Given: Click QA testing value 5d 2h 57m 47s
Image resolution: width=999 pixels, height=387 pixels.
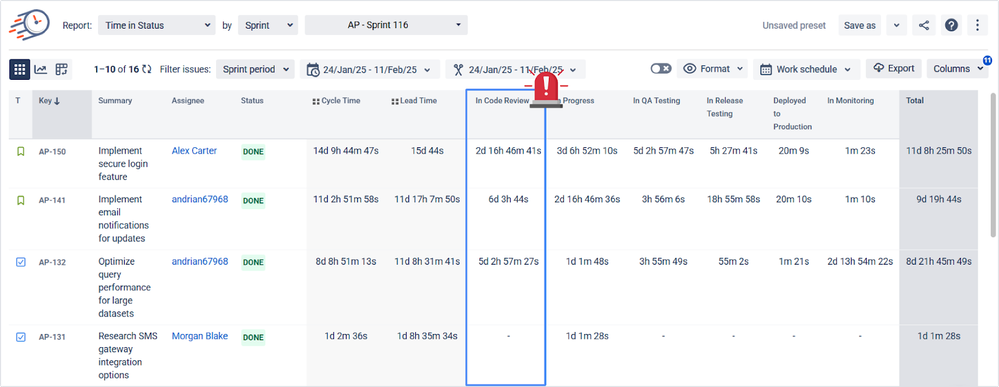Looking at the screenshot, I should tap(663, 151).
